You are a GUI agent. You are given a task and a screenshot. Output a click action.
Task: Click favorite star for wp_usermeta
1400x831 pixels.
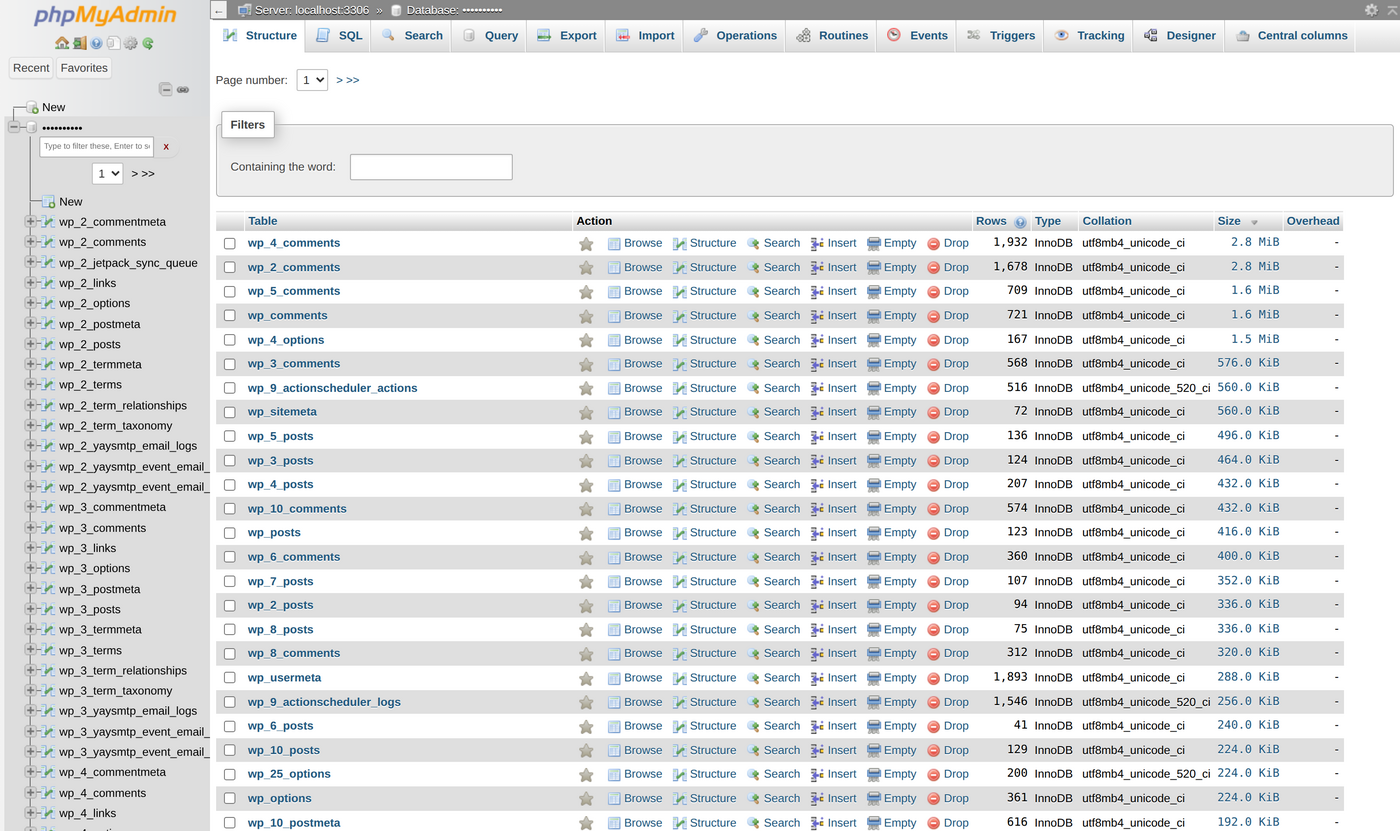click(x=586, y=678)
